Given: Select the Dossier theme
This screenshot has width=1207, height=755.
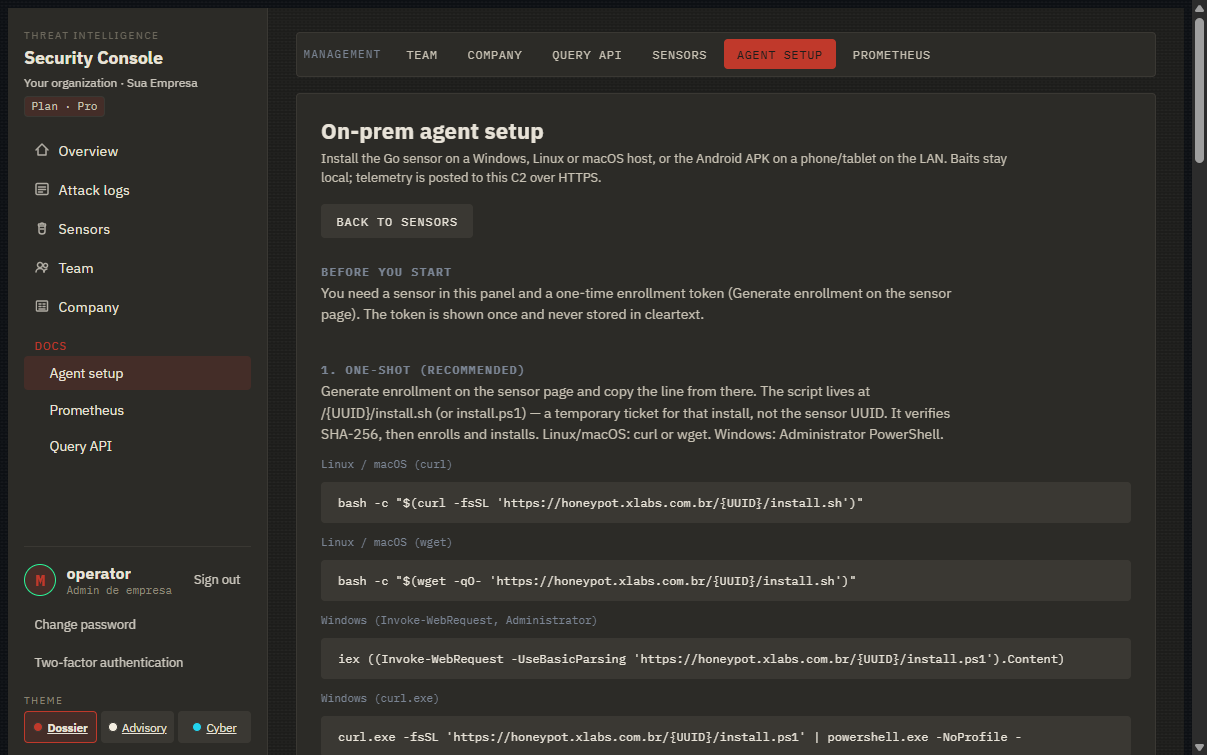Looking at the screenshot, I should pyautogui.click(x=60, y=727).
